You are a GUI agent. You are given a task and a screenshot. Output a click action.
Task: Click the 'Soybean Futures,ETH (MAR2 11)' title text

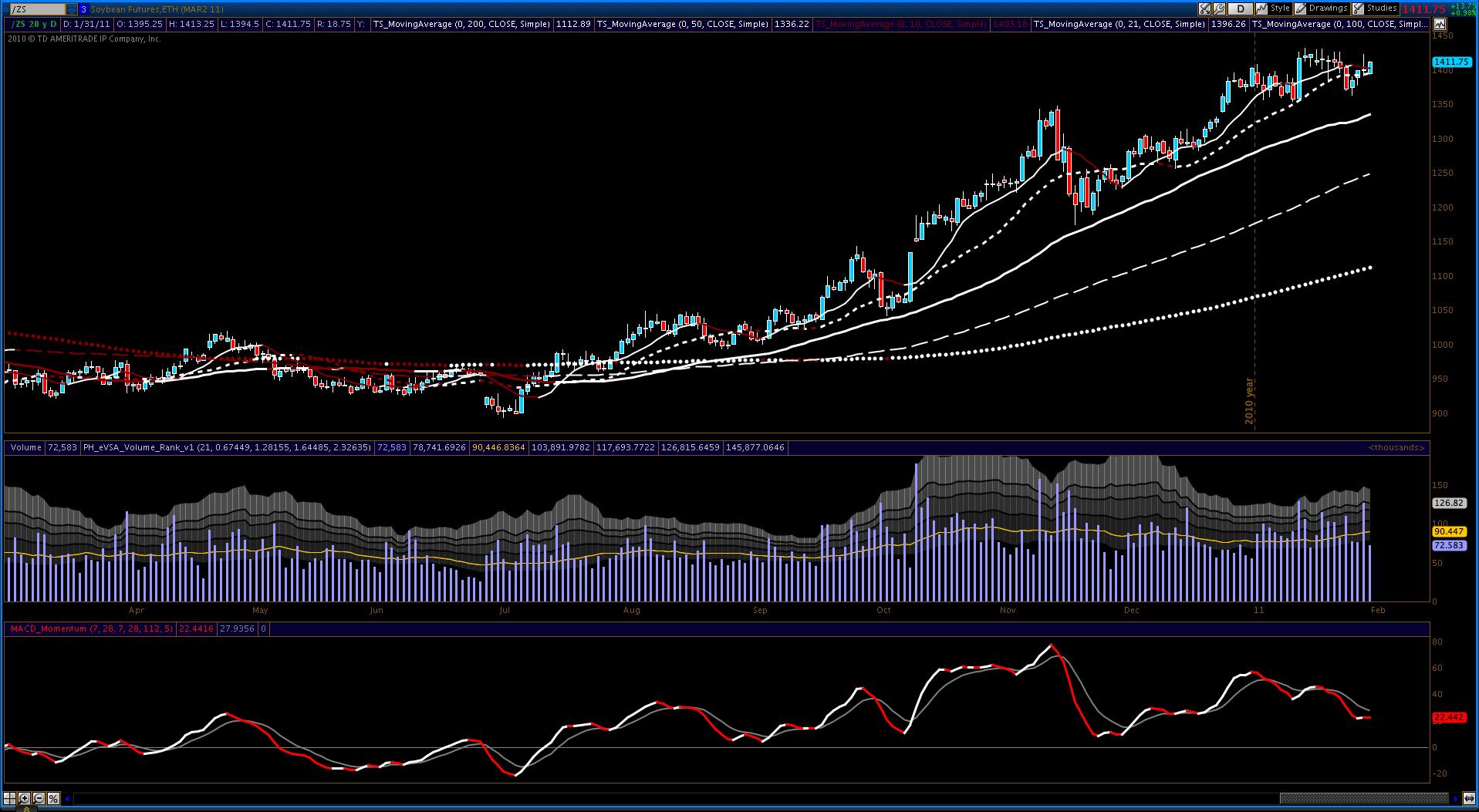pyautogui.click(x=157, y=9)
